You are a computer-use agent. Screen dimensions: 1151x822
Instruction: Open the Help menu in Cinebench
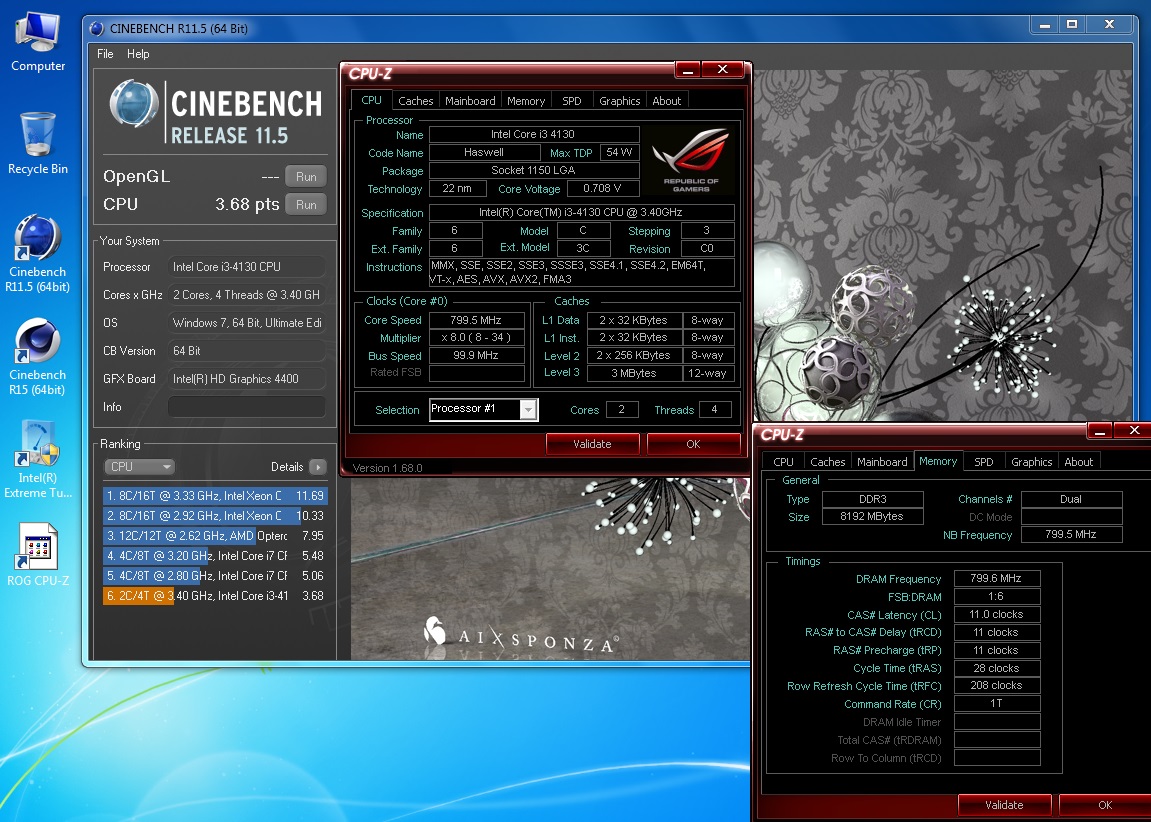[138, 54]
